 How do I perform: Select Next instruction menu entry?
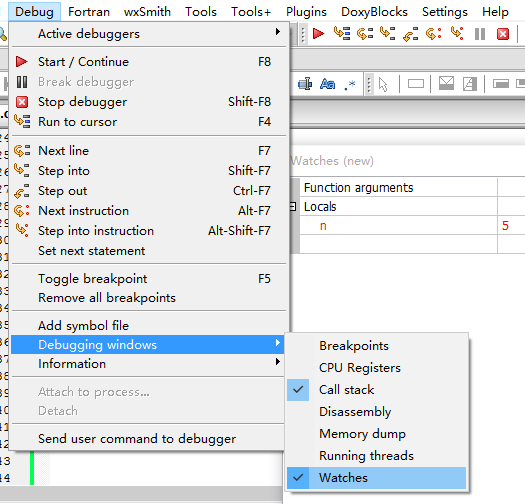click(x=149, y=211)
